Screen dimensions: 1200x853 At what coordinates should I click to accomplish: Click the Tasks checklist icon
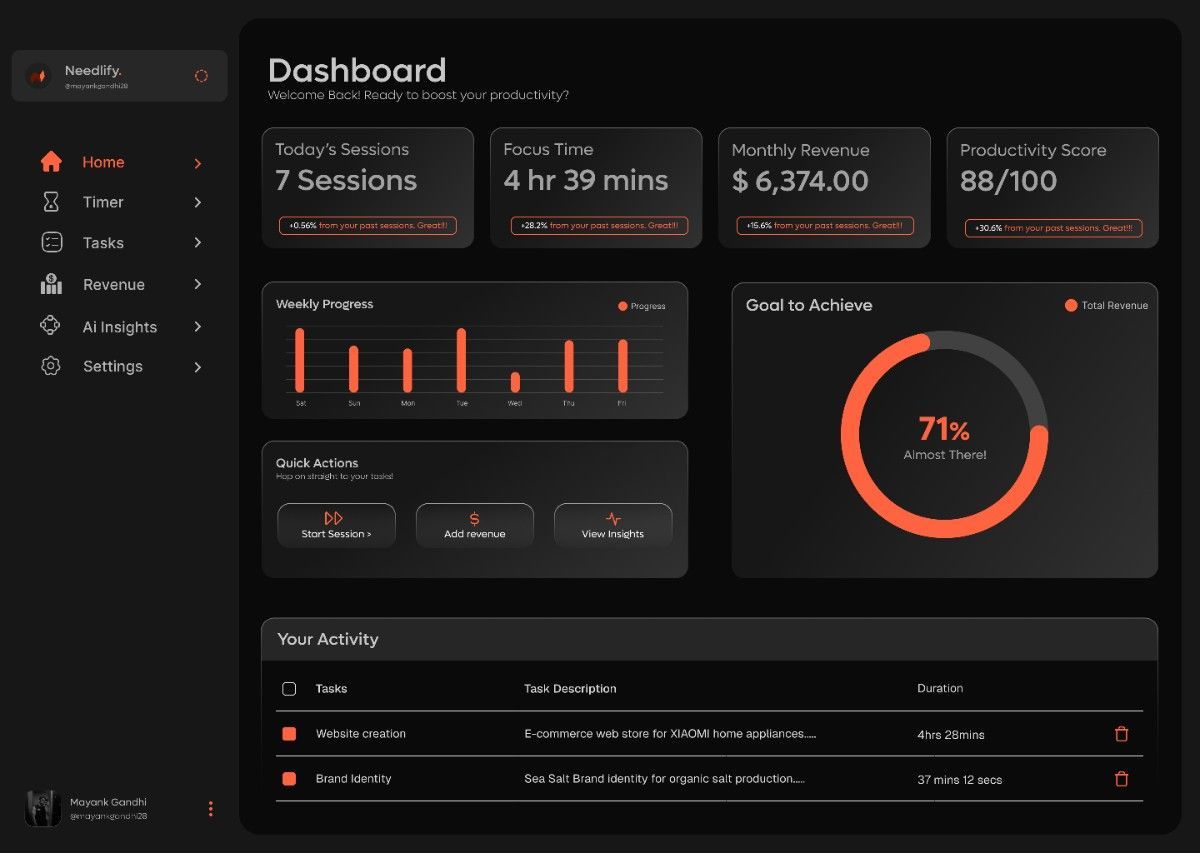pyautogui.click(x=51, y=243)
